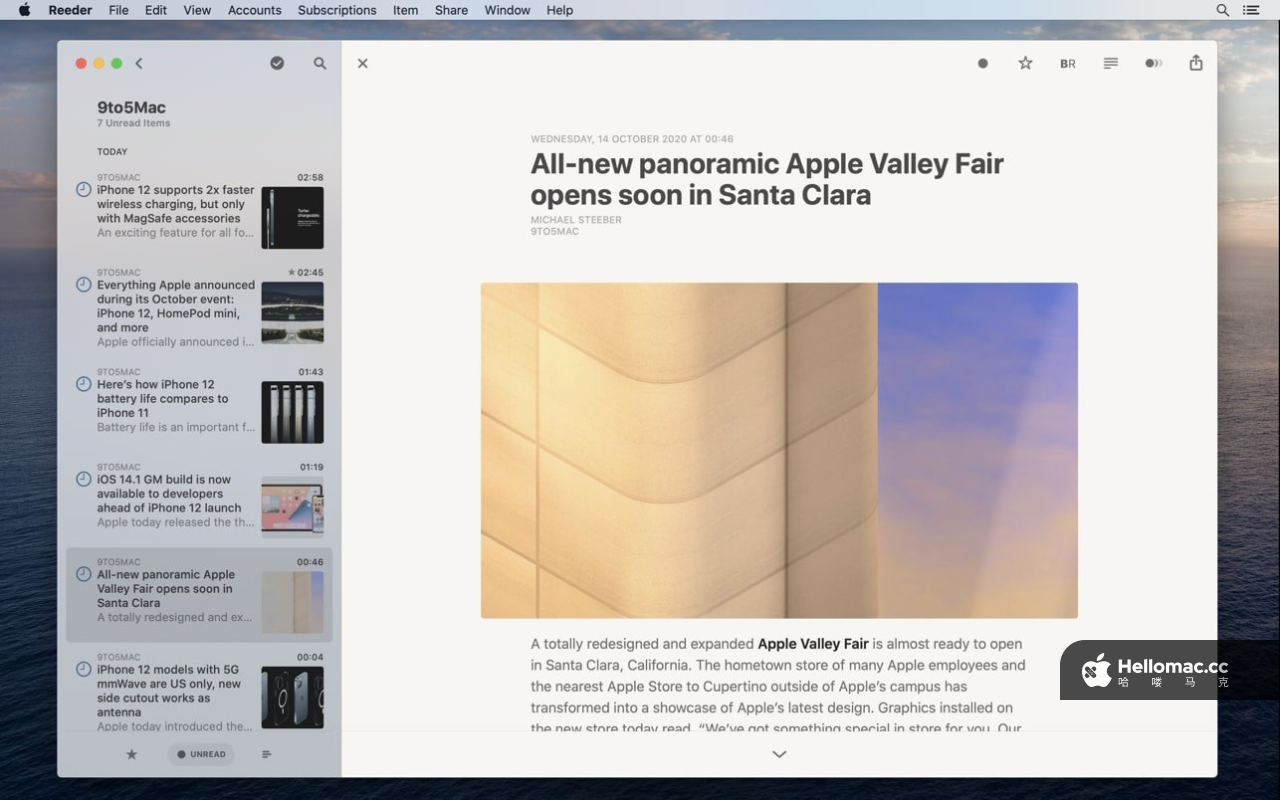
Task: Activate Bionic Reading BR icon
Action: click(1068, 63)
